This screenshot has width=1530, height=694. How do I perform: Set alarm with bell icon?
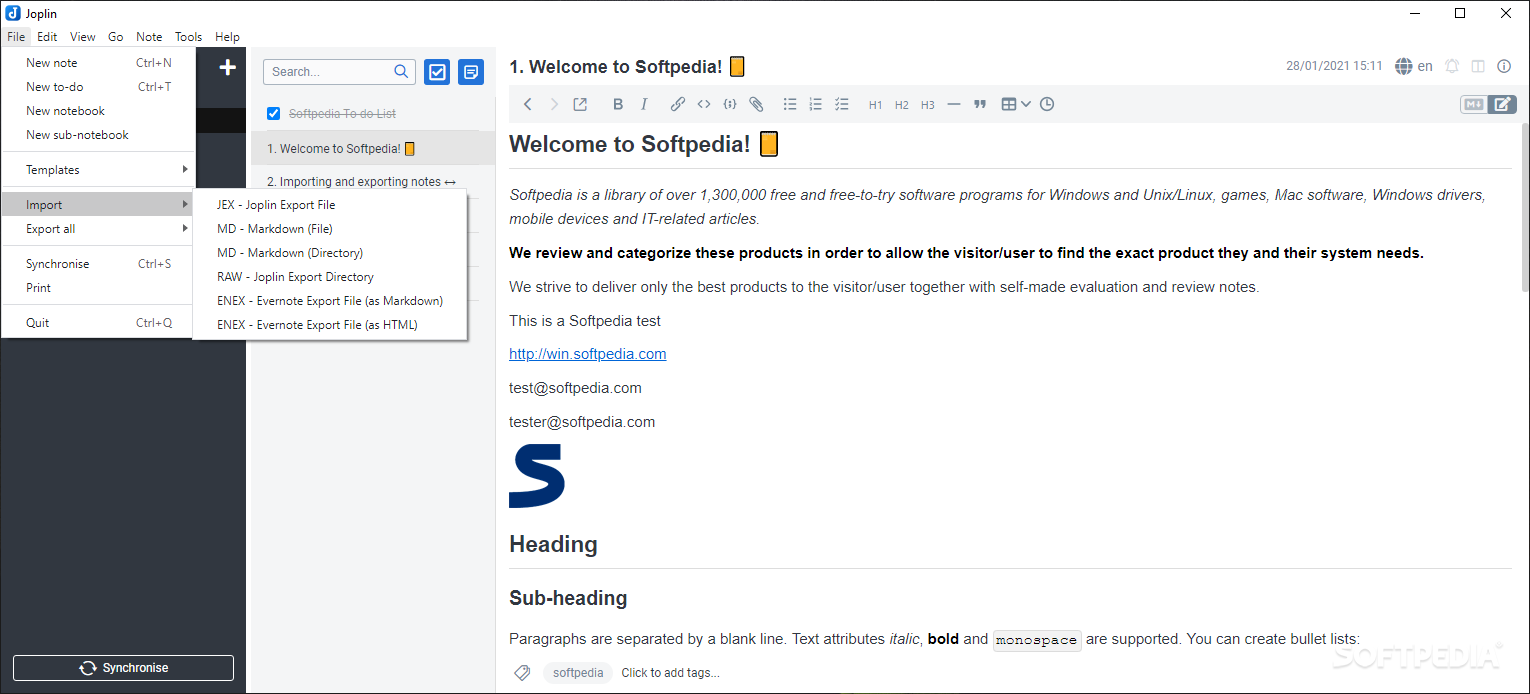tap(1452, 66)
